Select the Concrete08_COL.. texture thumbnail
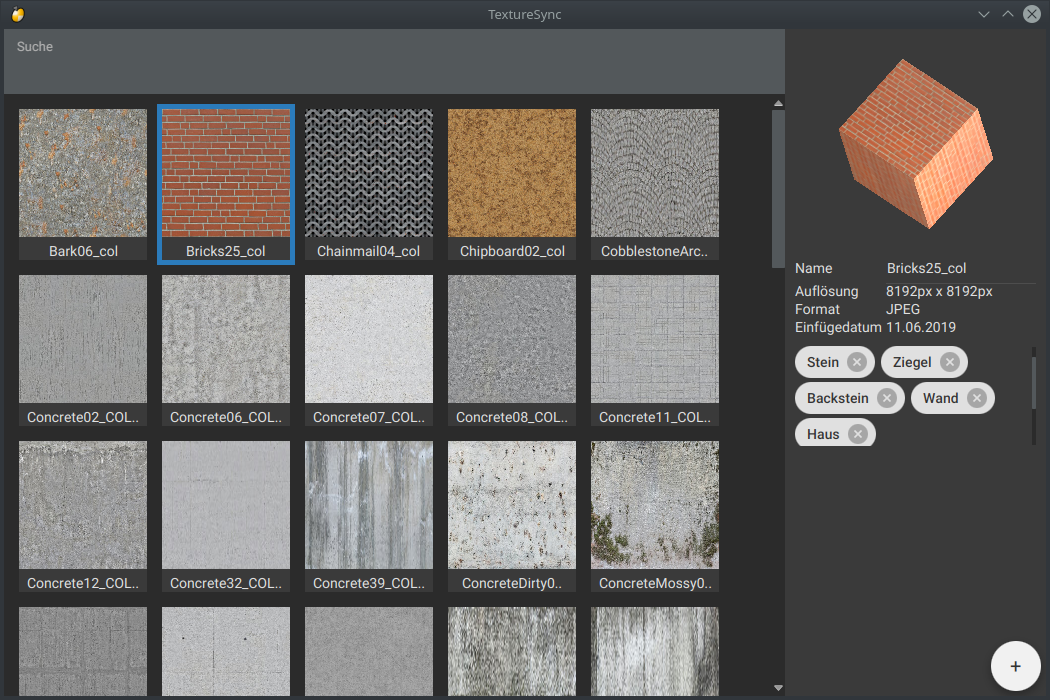This screenshot has width=1050, height=700. [x=512, y=350]
